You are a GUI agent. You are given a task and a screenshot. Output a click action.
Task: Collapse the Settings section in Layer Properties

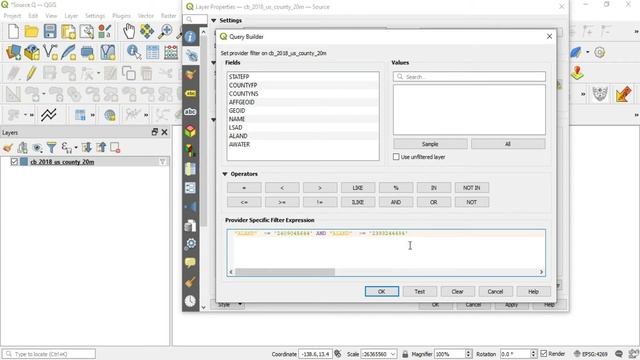213,20
